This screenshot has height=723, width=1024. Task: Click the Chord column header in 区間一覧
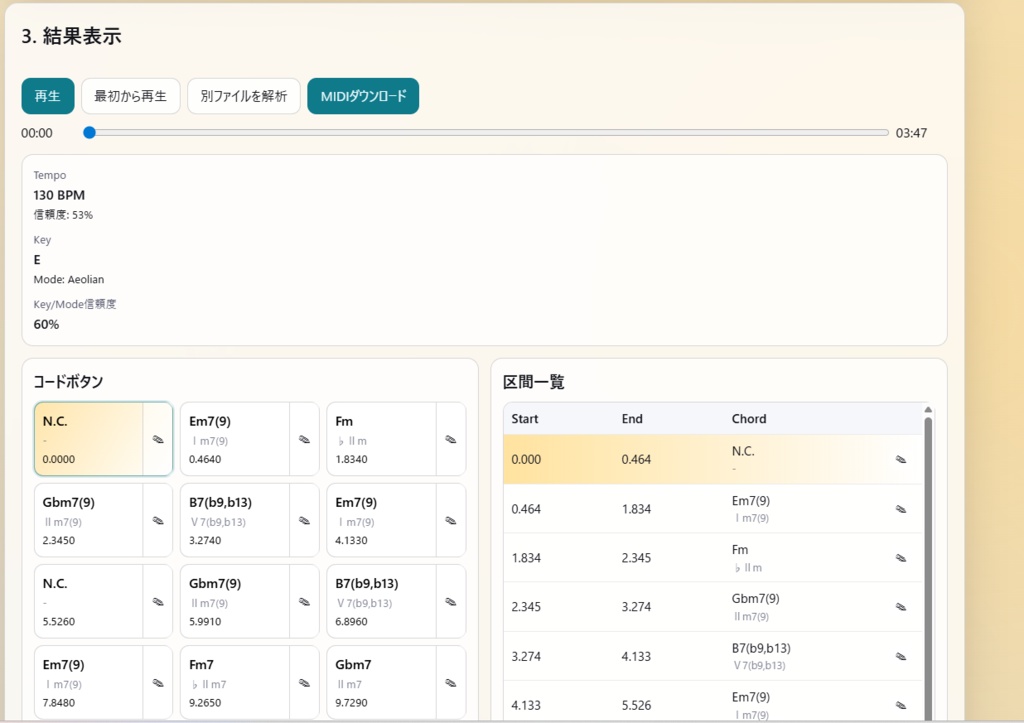click(749, 418)
